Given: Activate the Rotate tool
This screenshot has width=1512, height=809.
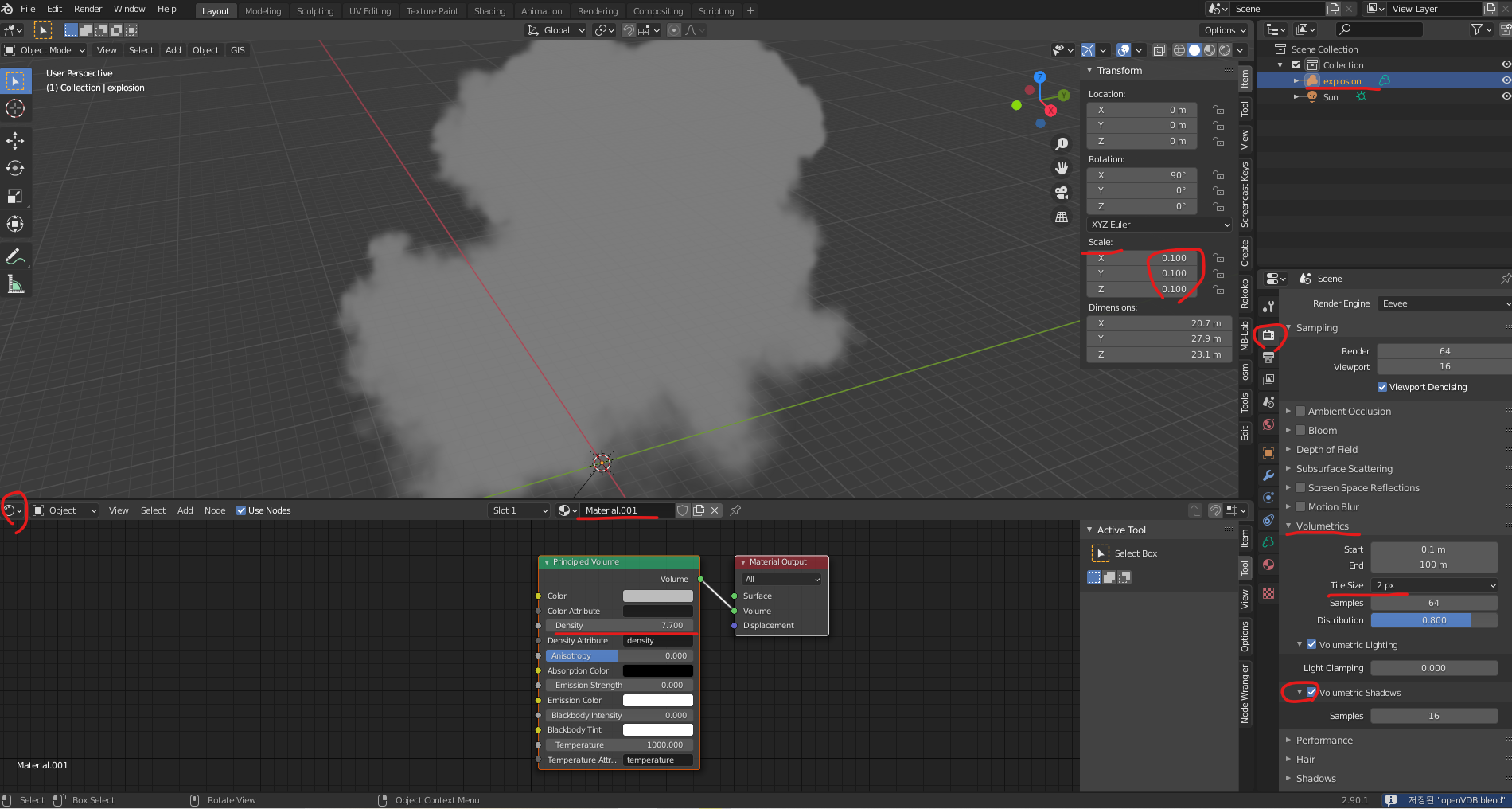Looking at the screenshot, I should [15, 169].
